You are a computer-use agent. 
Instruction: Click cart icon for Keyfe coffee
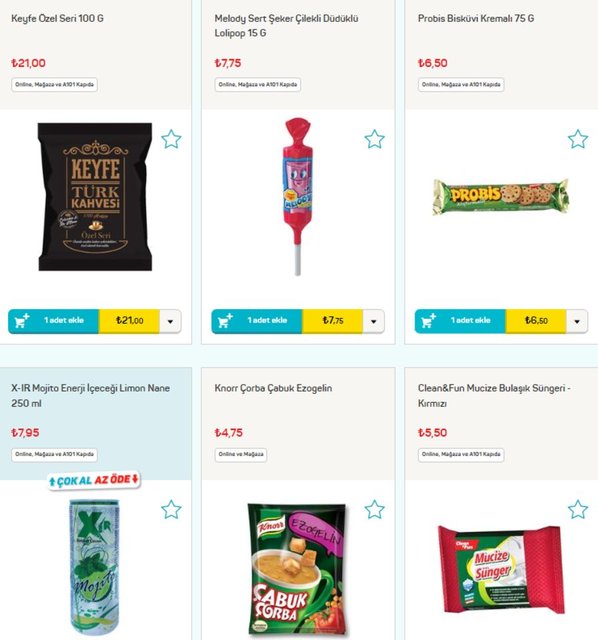point(22,321)
